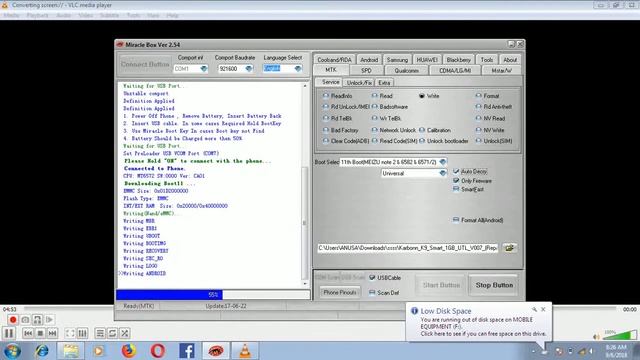Open the Extra sub-tab

coord(384,82)
